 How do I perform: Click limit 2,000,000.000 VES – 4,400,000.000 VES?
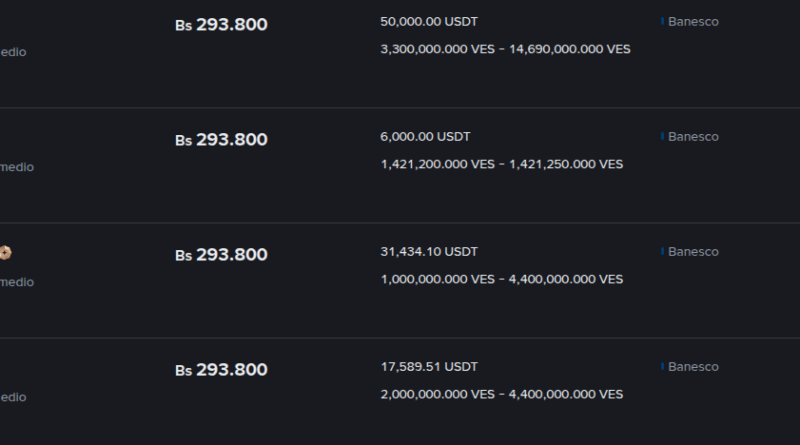point(501,394)
